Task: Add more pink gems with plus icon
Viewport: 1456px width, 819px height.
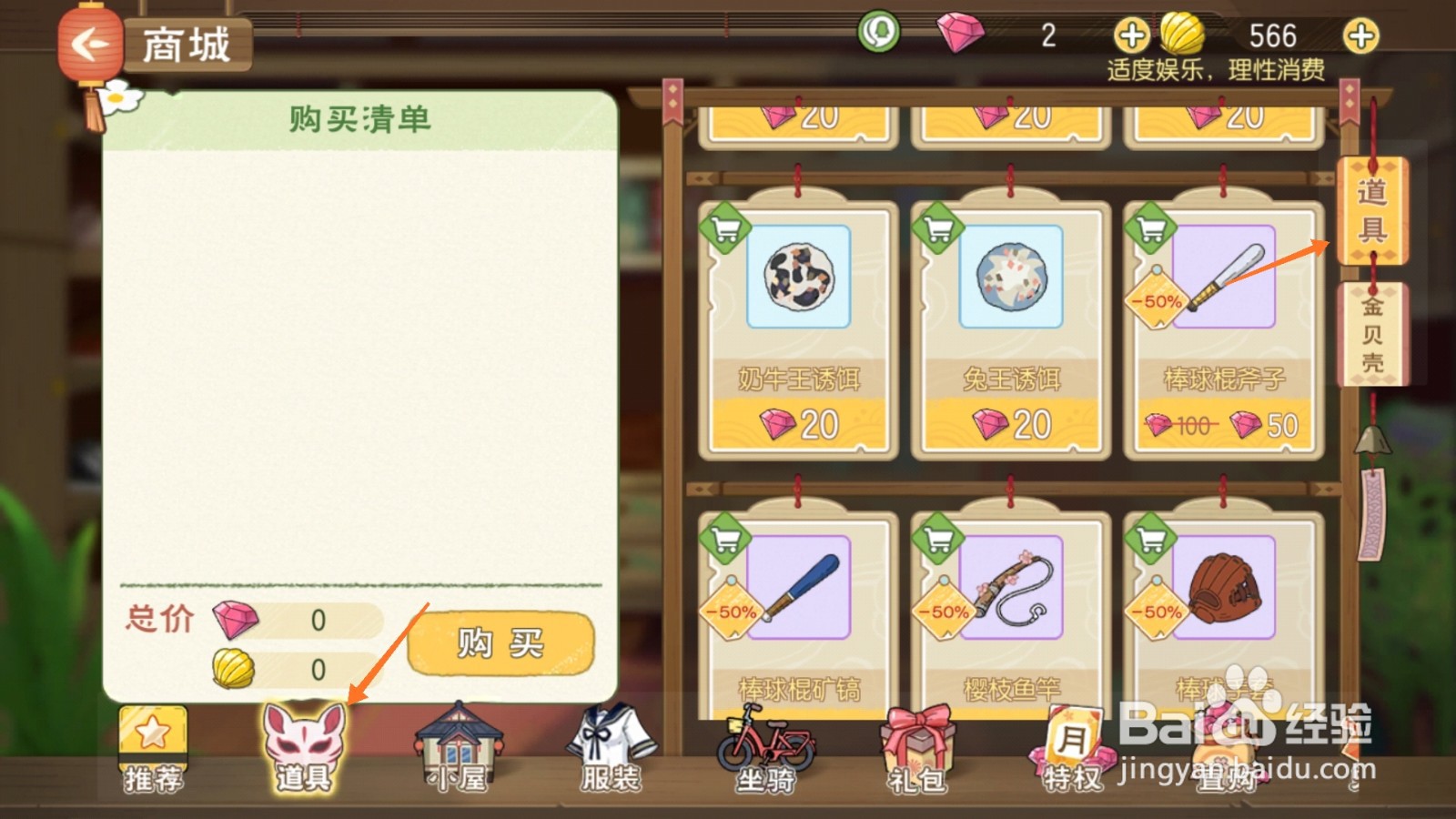Action: (1132, 36)
